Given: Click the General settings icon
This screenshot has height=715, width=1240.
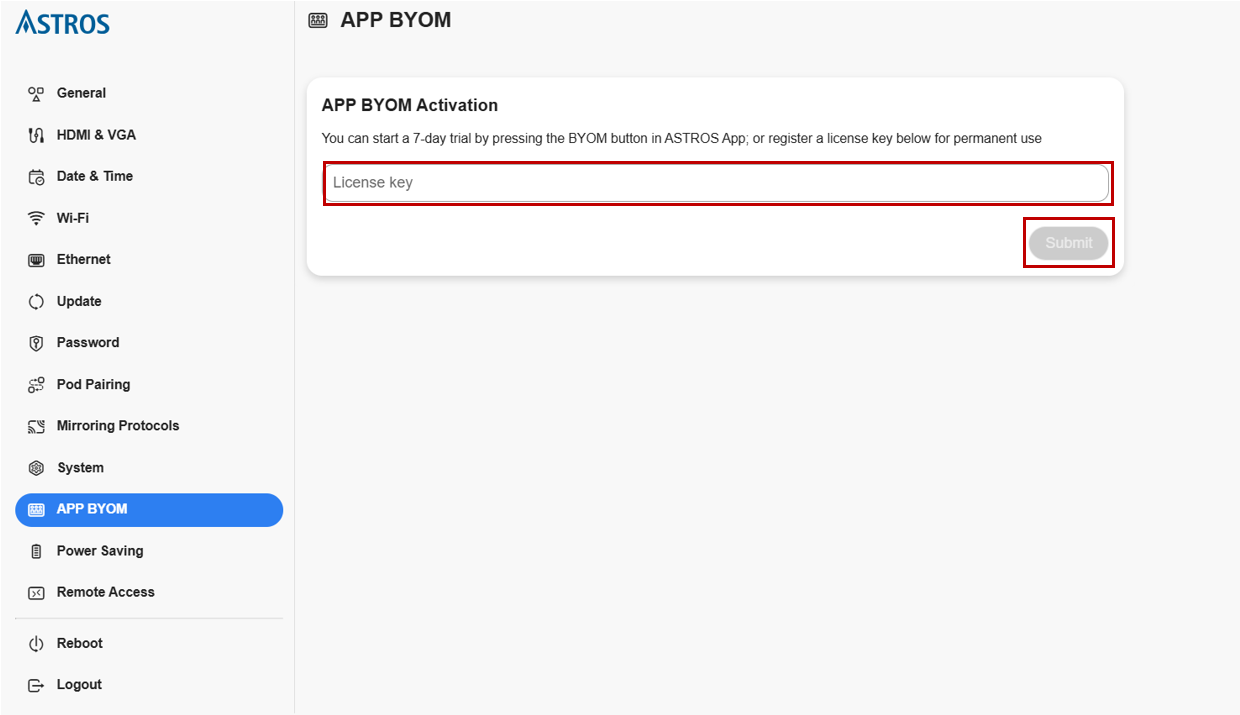Looking at the screenshot, I should click(x=36, y=94).
